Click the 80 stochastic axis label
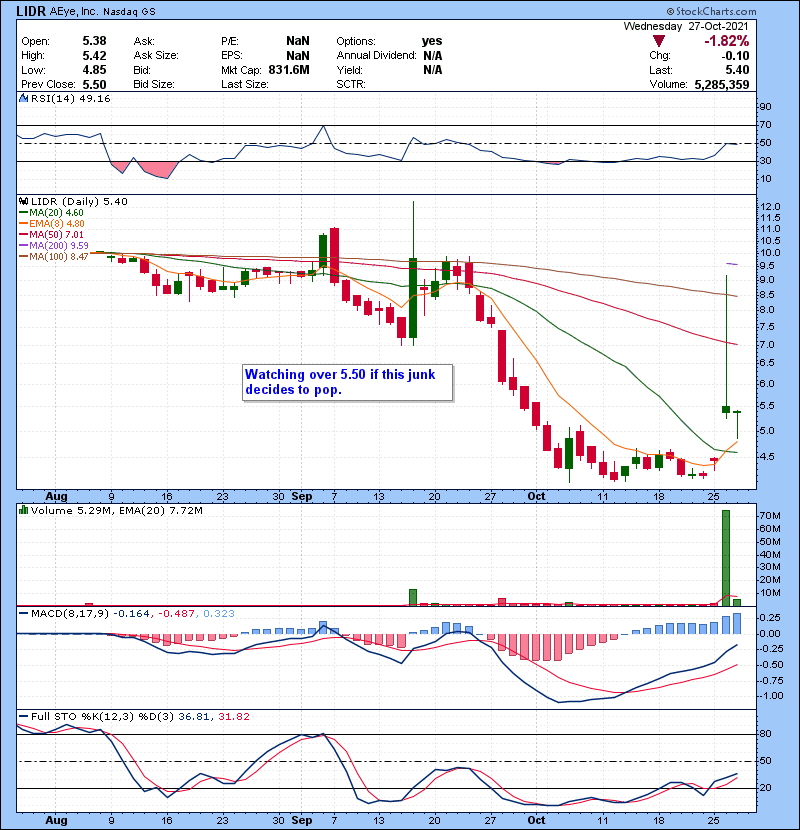This screenshot has height=830, width=800. 766,734
